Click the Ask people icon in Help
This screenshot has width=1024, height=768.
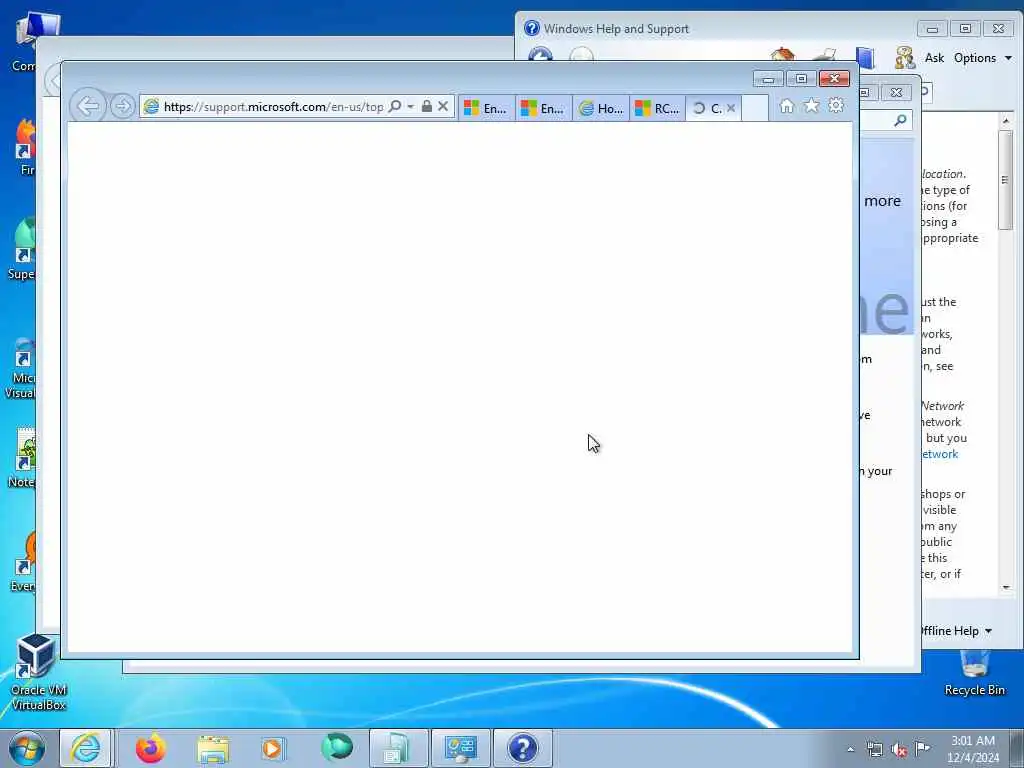click(x=905, y=57)
